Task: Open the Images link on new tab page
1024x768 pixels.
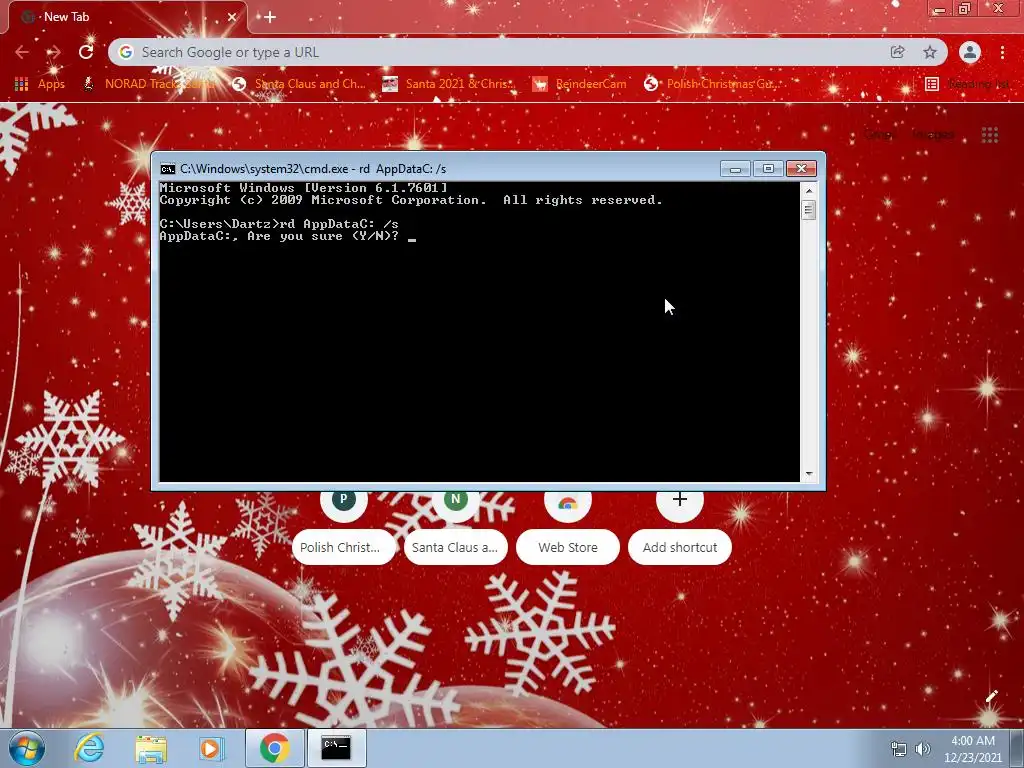Action: click(x=933, y=135)
